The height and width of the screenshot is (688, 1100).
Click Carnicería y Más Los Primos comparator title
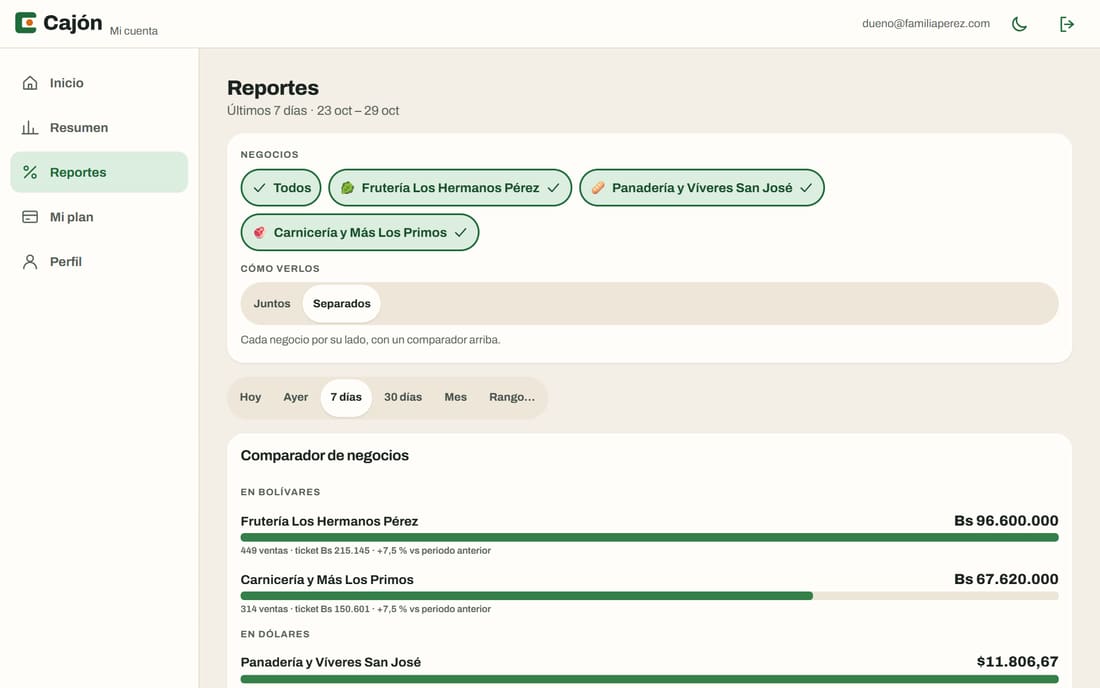coord(327,579)
